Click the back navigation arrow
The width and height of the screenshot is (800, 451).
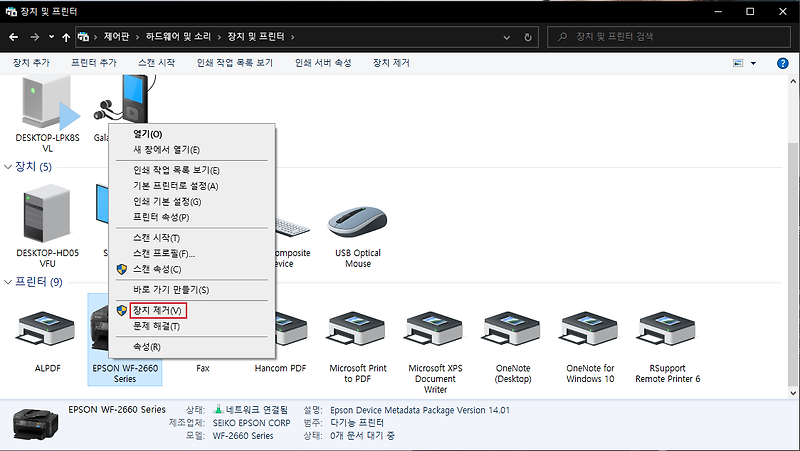coord(14,37)
